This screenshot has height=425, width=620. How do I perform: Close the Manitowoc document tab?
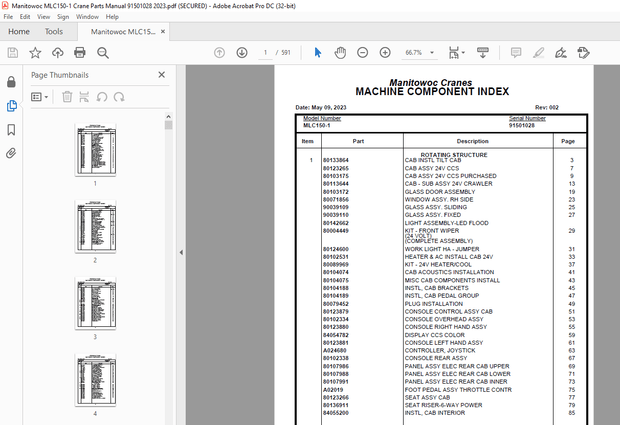coord(163,32)
